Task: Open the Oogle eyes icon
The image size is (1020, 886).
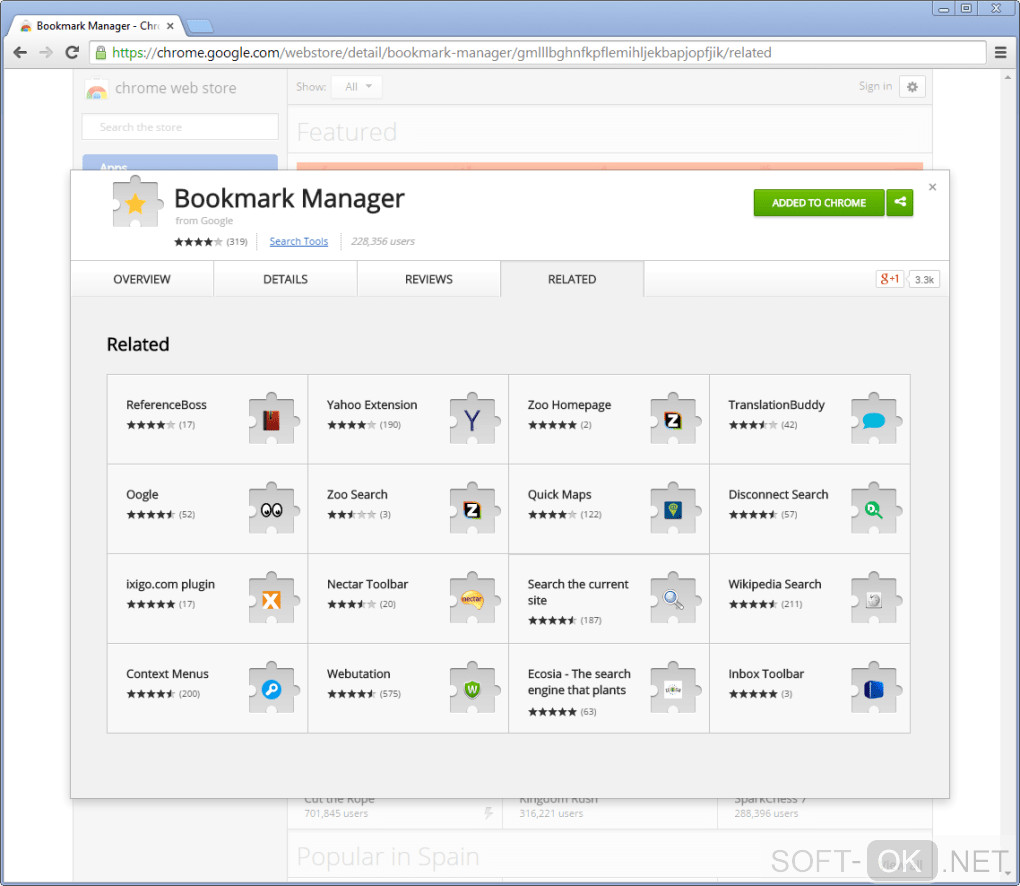Action: click(x=274, y=508)
